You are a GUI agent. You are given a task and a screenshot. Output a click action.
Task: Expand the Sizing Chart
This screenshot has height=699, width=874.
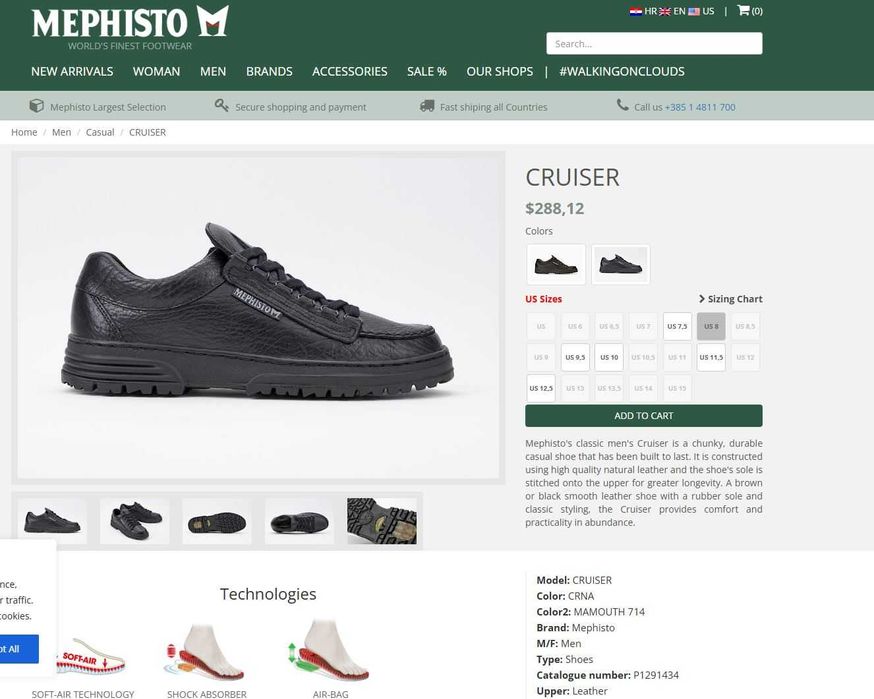point(730,299)
